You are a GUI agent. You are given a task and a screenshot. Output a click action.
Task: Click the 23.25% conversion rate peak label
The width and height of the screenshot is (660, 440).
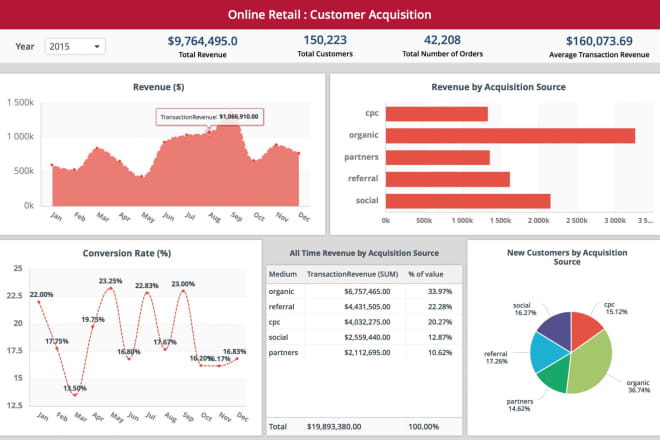(111, 281)
